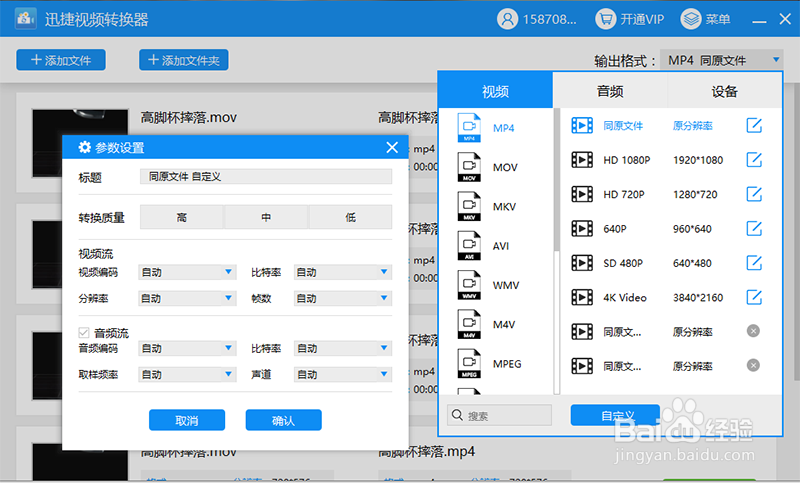Viewport: 800px width, 483px height.
Task: Switch to the 音频 tab
Action: click(x=610, y=91)
